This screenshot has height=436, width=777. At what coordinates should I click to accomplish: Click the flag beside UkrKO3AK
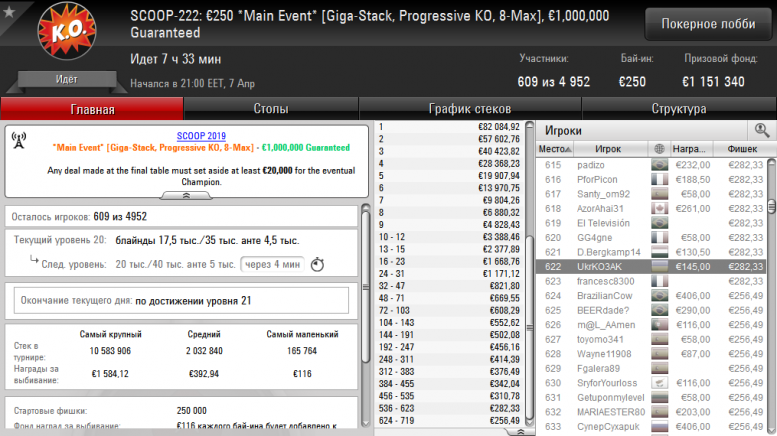click(x=659, y=267)
